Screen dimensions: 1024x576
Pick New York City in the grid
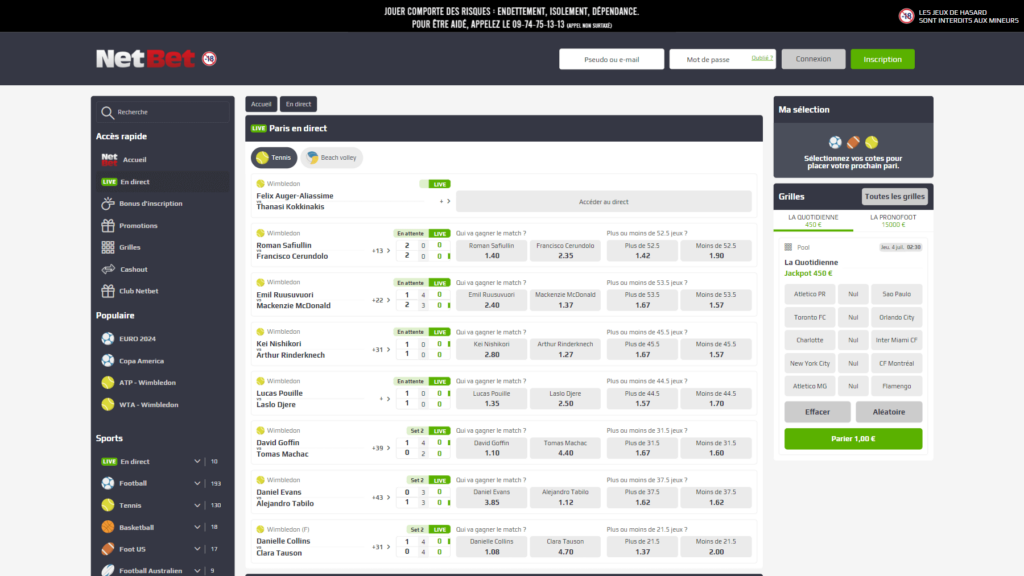pos(810,363)
